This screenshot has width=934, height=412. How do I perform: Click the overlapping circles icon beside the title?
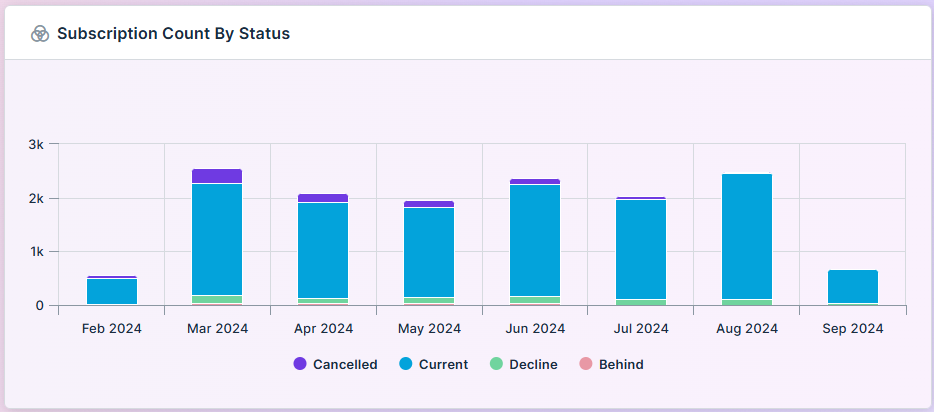(x=40, y=34)
